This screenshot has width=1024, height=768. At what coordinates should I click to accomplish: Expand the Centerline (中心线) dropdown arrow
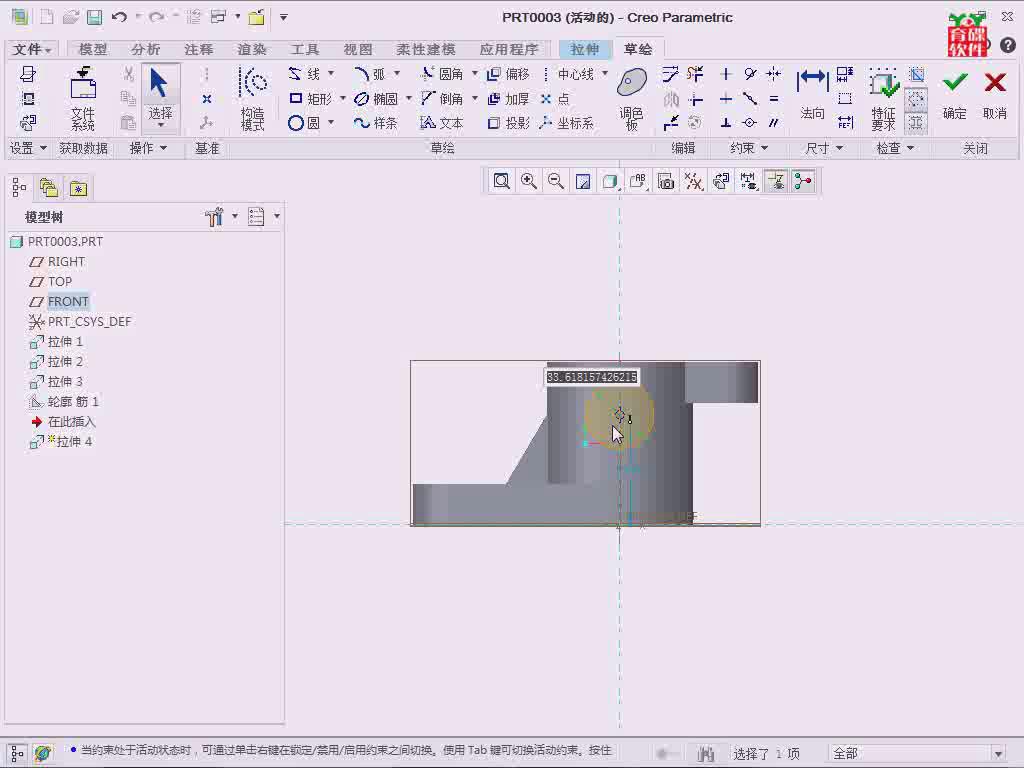pos(605,73)
